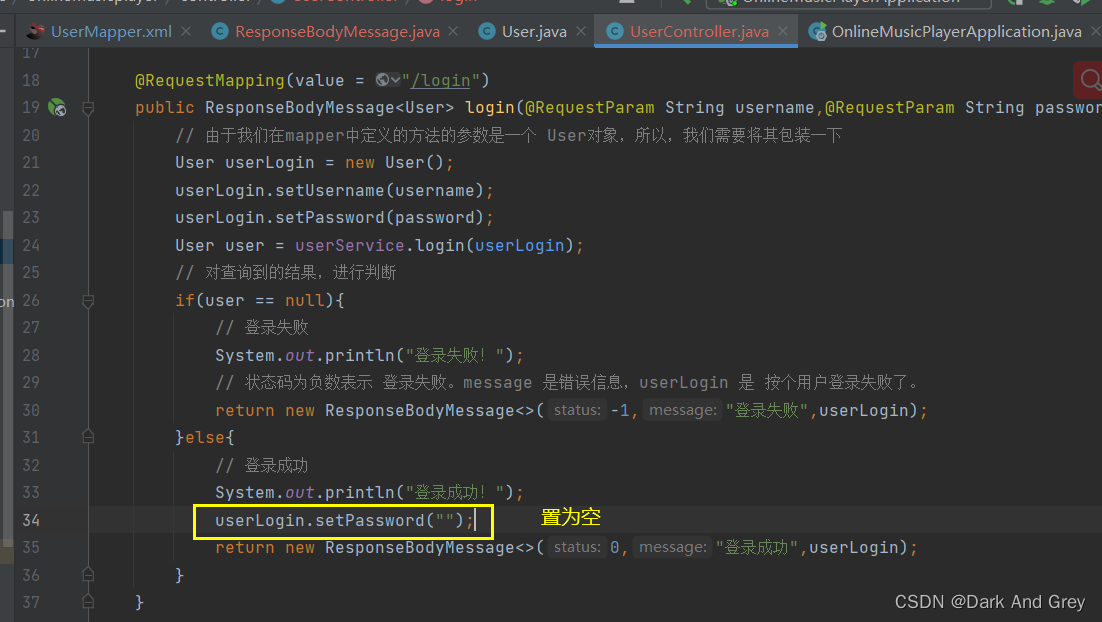
Task: Click the "登录失败" string on line 30
Action: pos(767,410)
